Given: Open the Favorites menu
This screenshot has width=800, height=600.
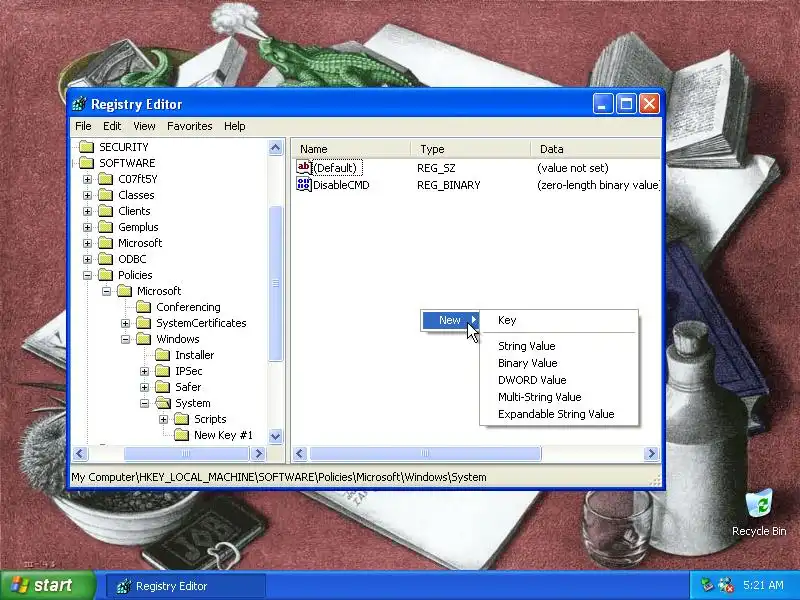Looking at the screenshot, I should tap(189, 126).
